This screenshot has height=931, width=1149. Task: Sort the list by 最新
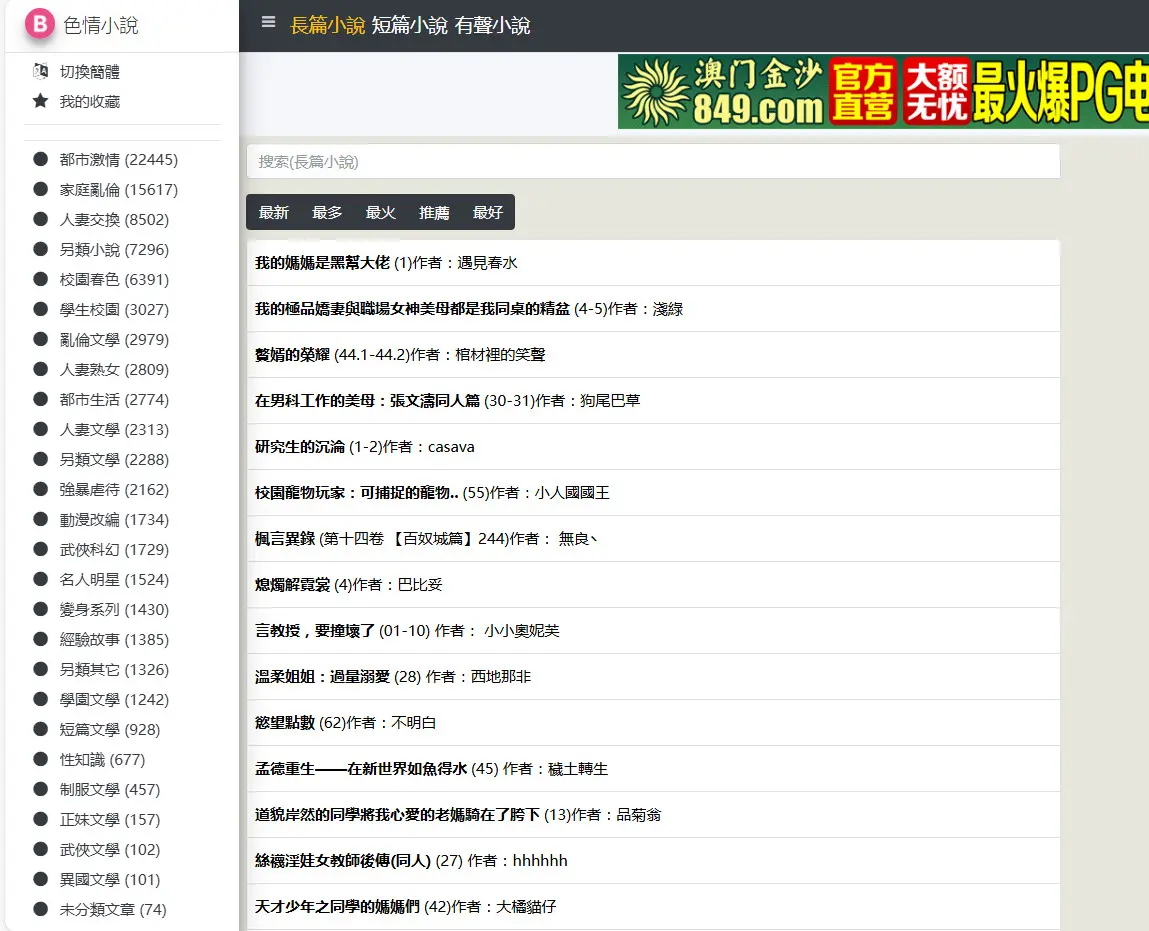pos(273,212)
